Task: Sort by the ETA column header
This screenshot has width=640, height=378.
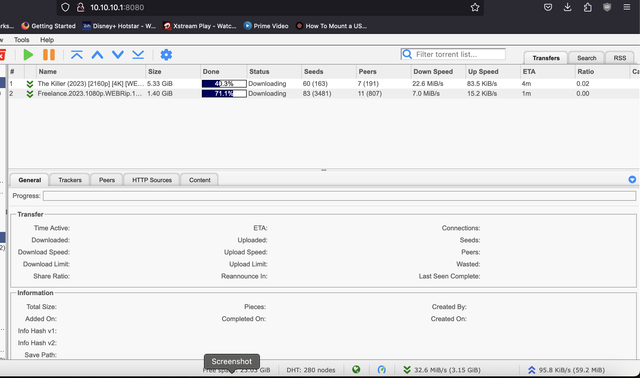Action: pyautogui.click(x=548, y=71)
